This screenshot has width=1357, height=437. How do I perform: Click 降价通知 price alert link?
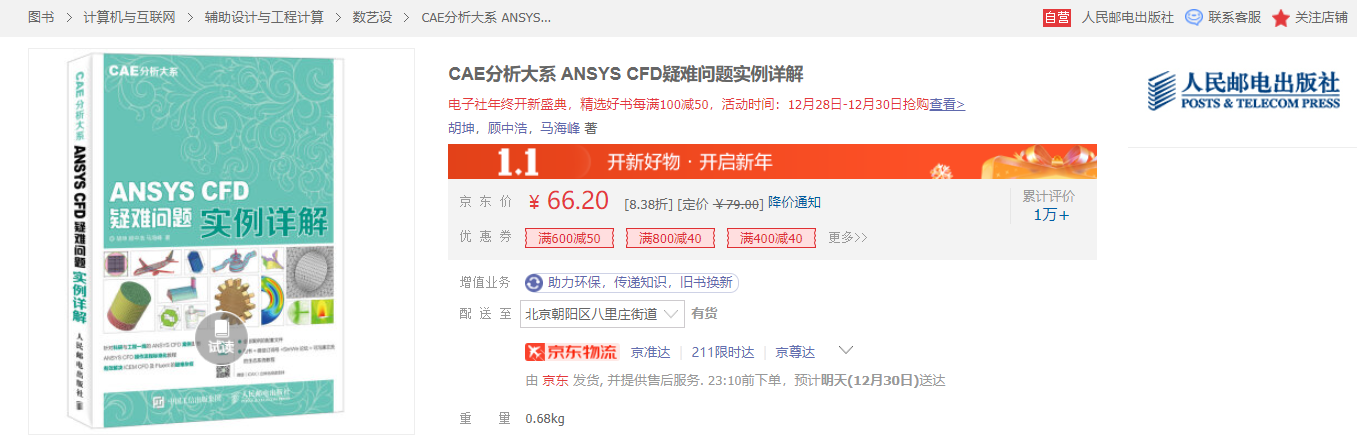[794, 202]
